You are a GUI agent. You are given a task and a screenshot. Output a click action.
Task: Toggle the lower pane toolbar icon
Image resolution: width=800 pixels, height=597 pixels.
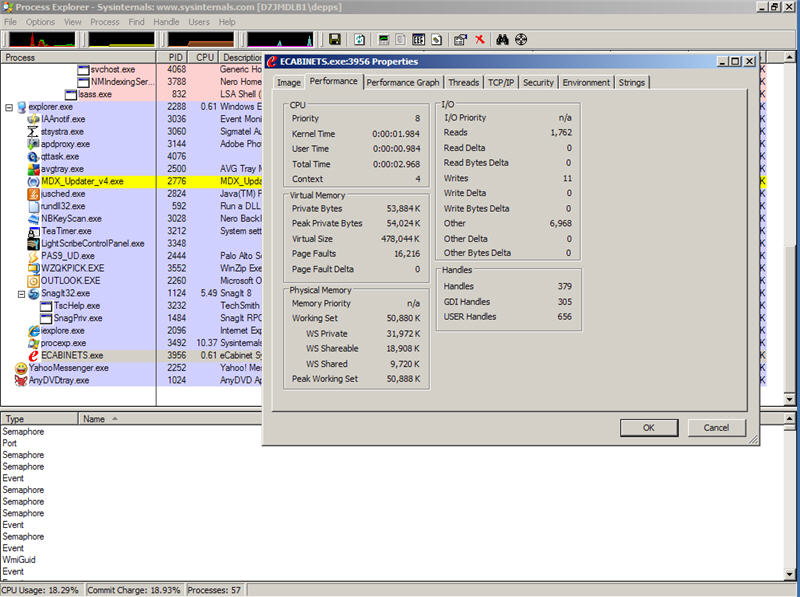tap(418, 39)
